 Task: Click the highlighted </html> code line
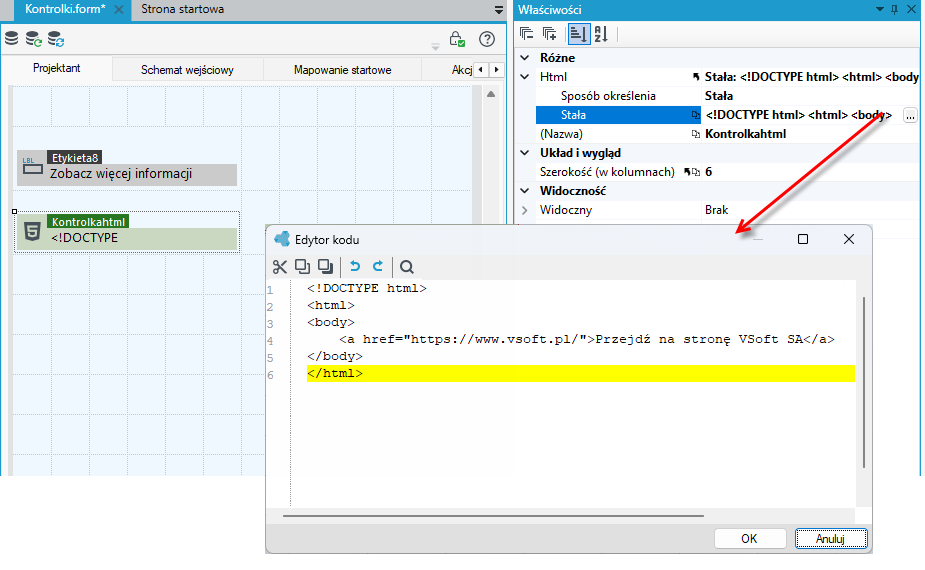580,374
